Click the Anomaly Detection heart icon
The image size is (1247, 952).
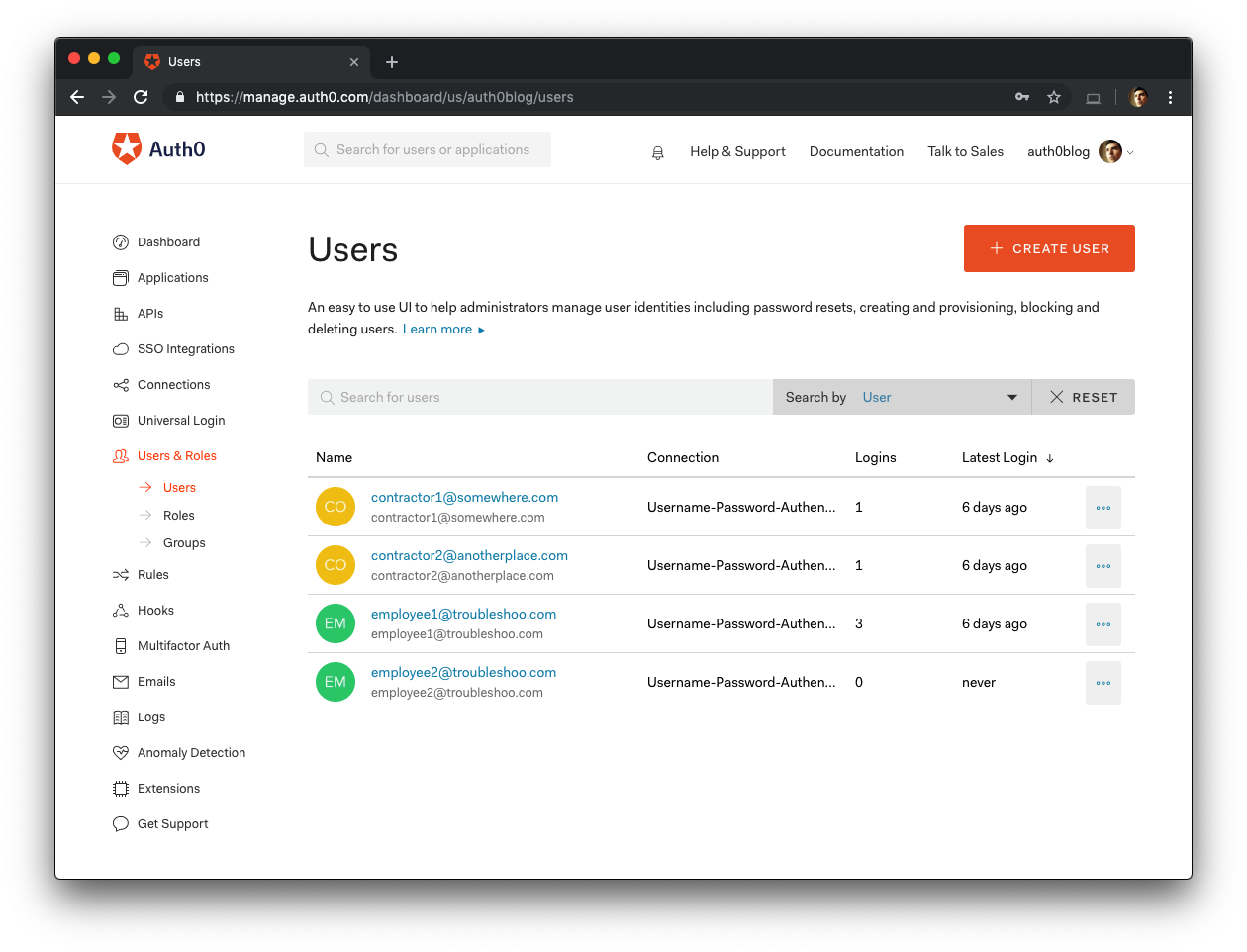(121, 753)
